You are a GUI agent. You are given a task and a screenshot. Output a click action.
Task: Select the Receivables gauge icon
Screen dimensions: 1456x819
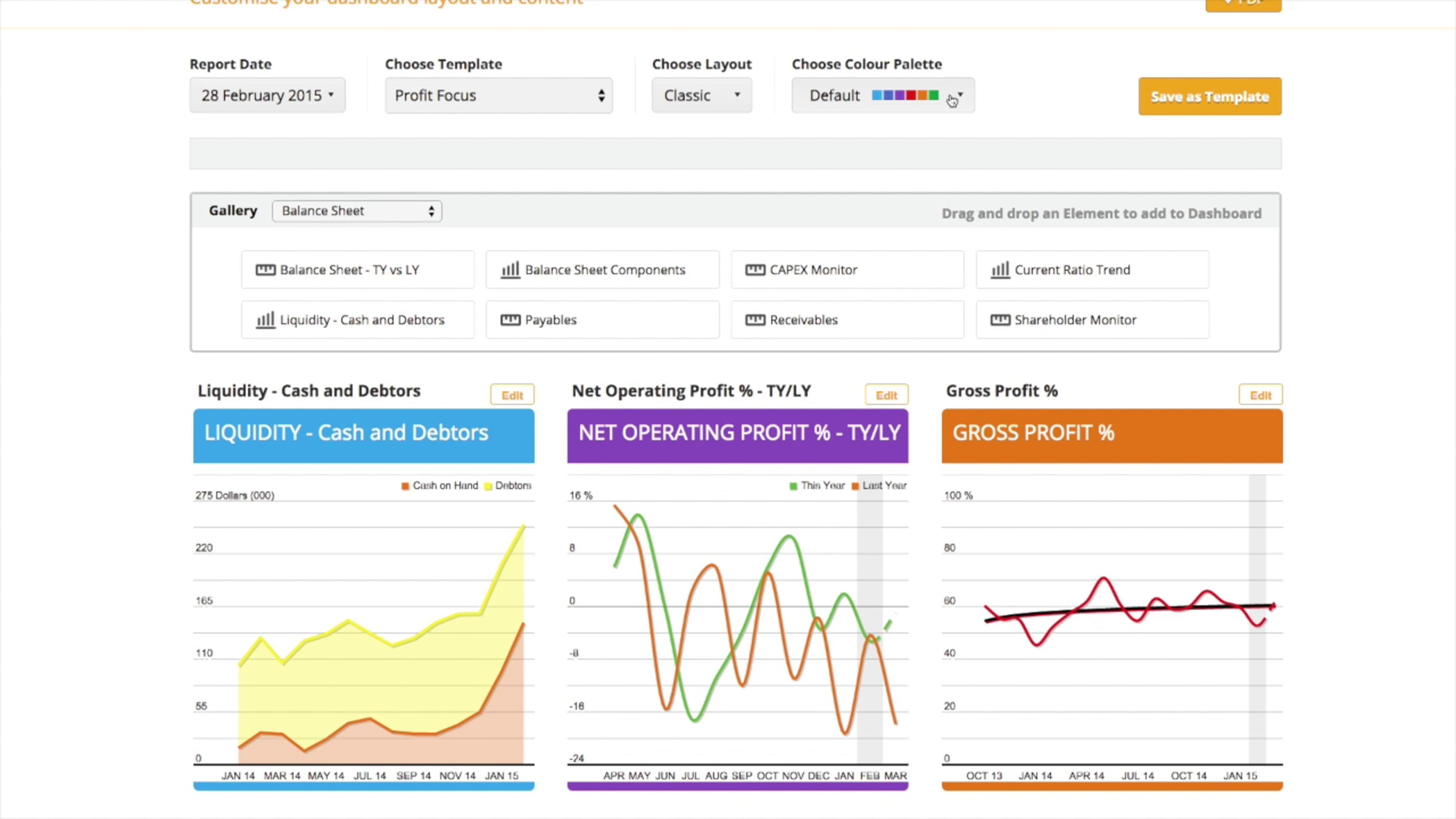(755, 320)
